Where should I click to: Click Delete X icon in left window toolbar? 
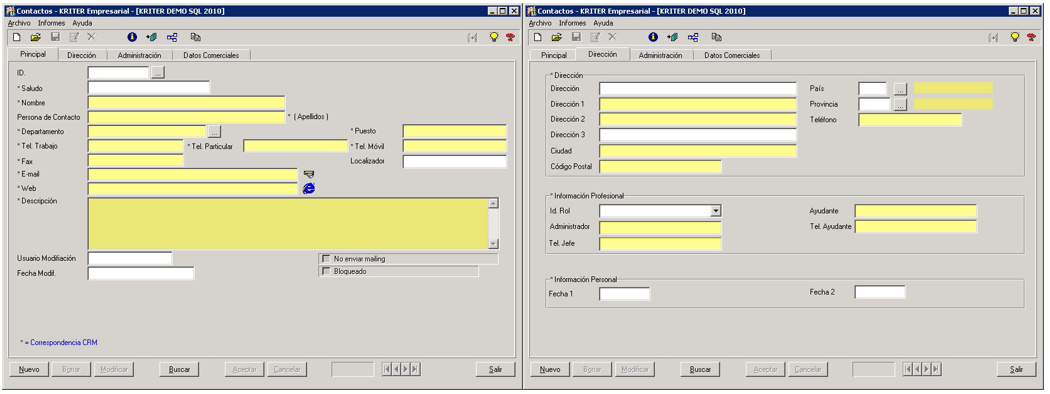pyautogui.click(x=92, y=38)
